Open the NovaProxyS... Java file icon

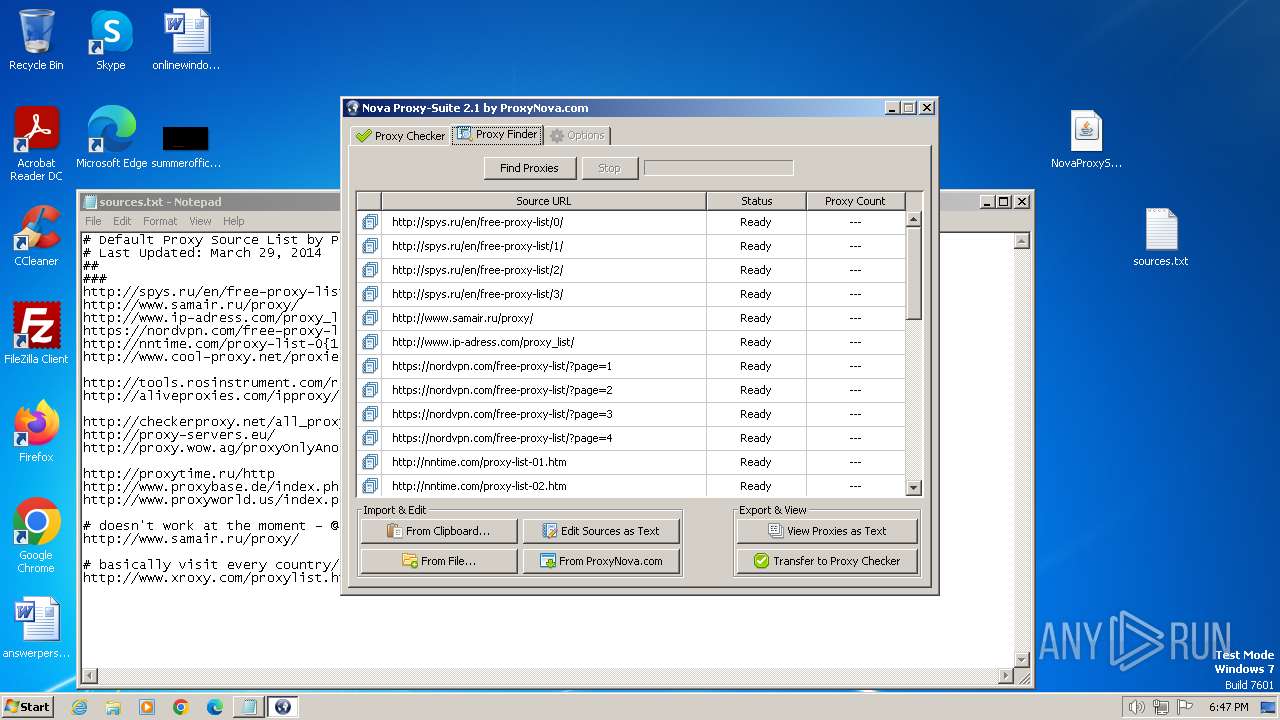(1086, 140)
